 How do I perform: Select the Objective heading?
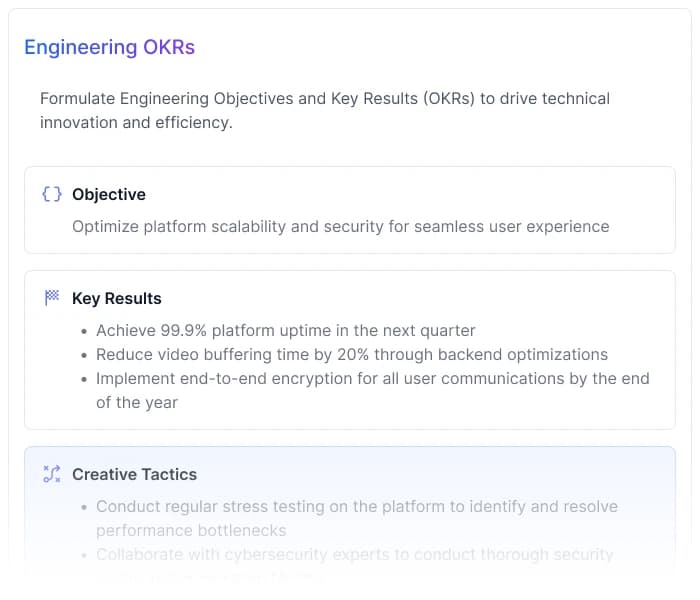click(x=109, y=194)
